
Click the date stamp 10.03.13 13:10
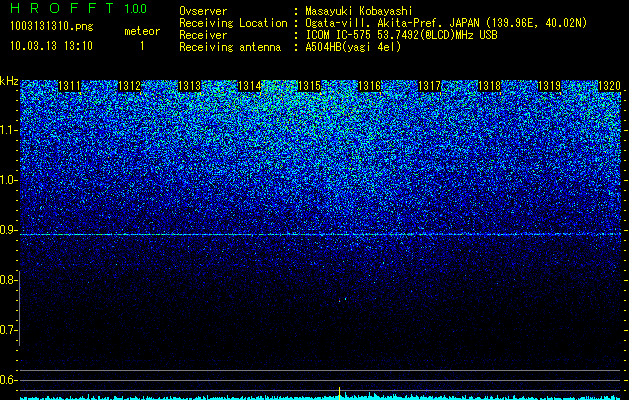[x=51, y=46]
